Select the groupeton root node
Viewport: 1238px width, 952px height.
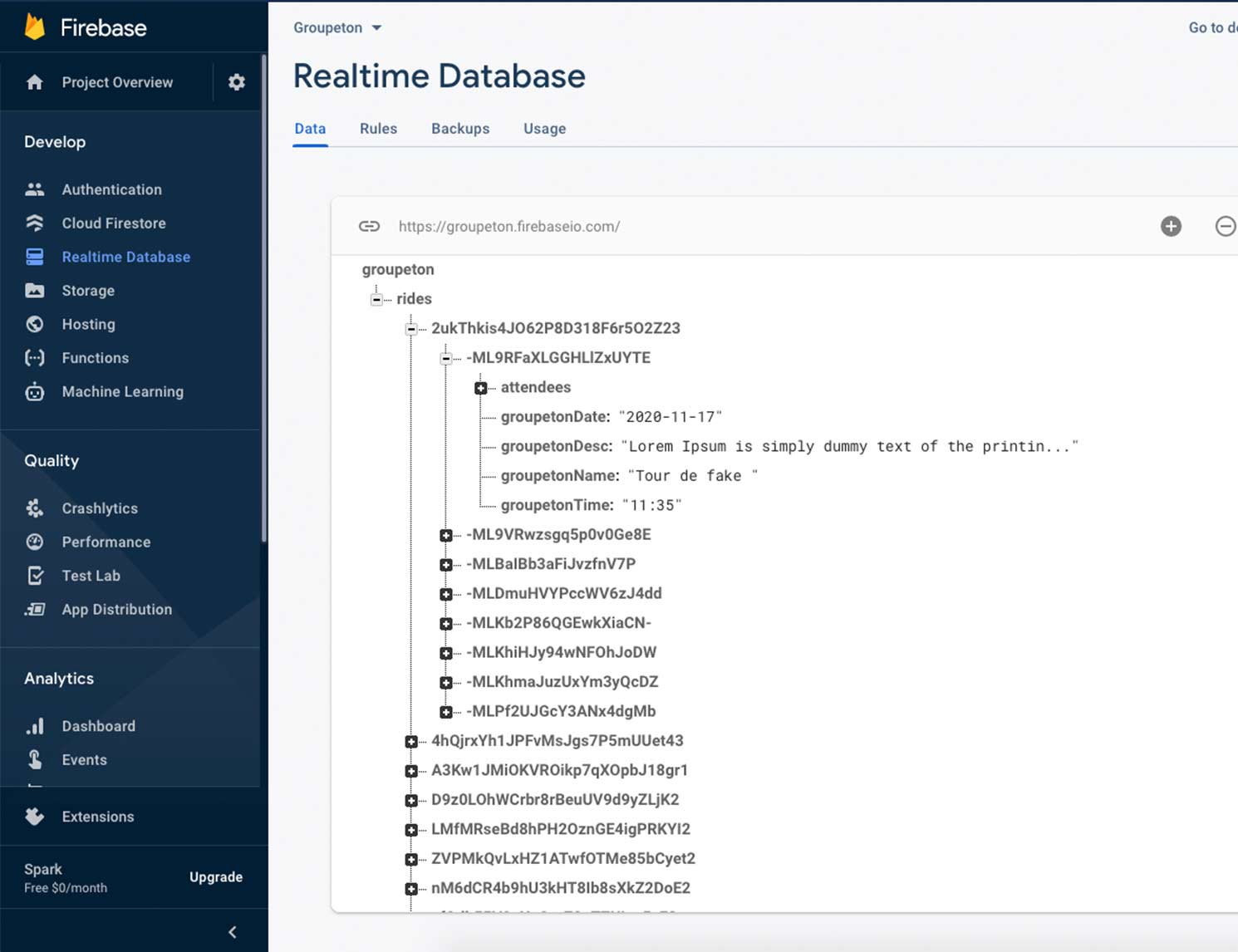(x=398, y=269)
